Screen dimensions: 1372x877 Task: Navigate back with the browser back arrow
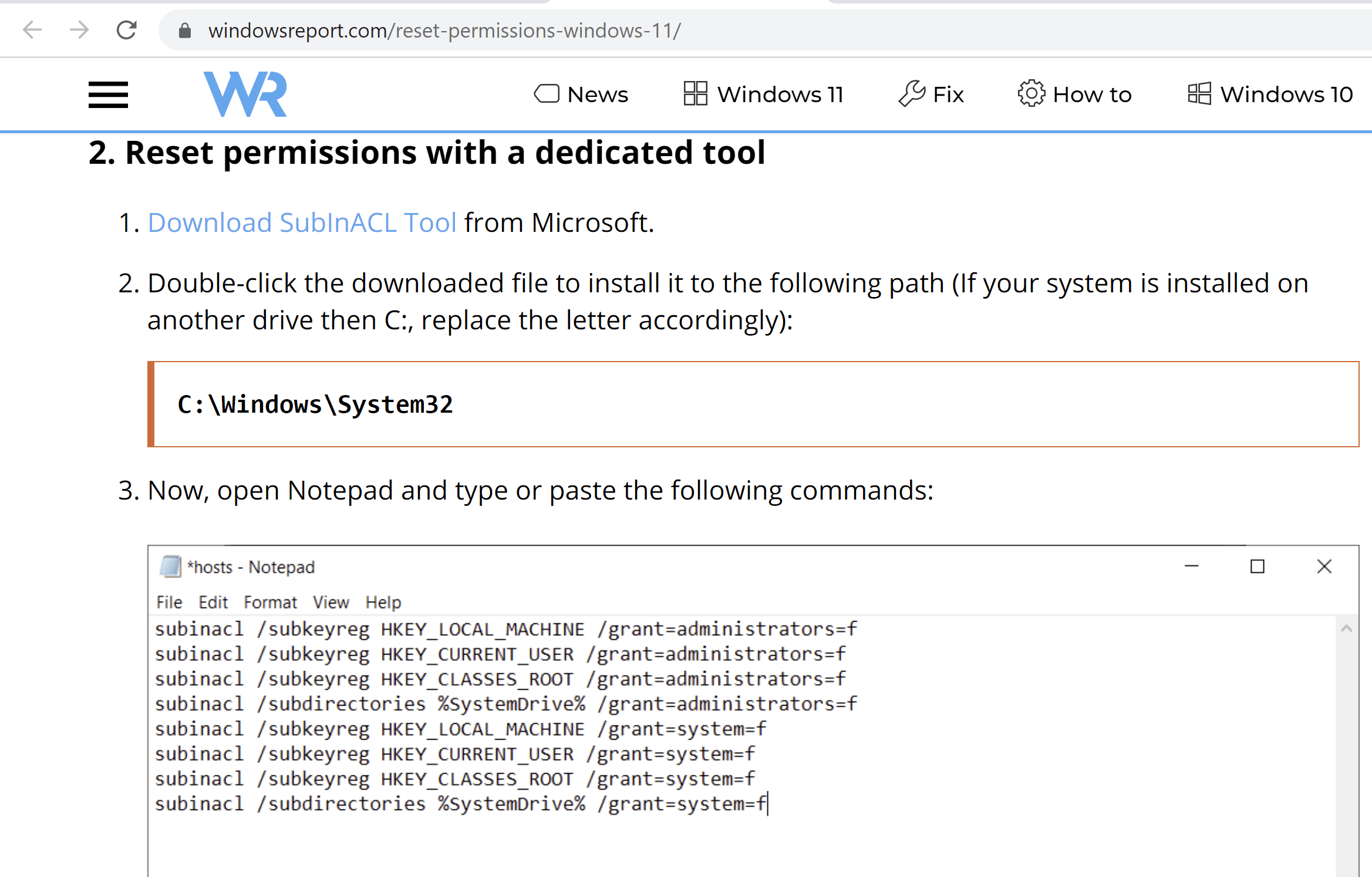(x=33, y=30)
